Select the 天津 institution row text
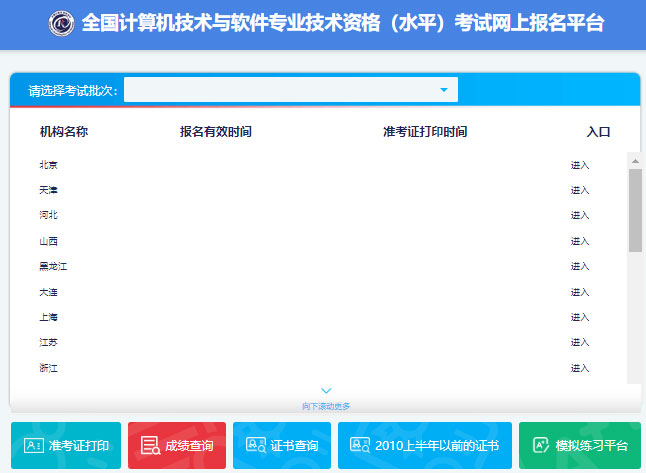The image size is (646, 473). coord(49,190)
